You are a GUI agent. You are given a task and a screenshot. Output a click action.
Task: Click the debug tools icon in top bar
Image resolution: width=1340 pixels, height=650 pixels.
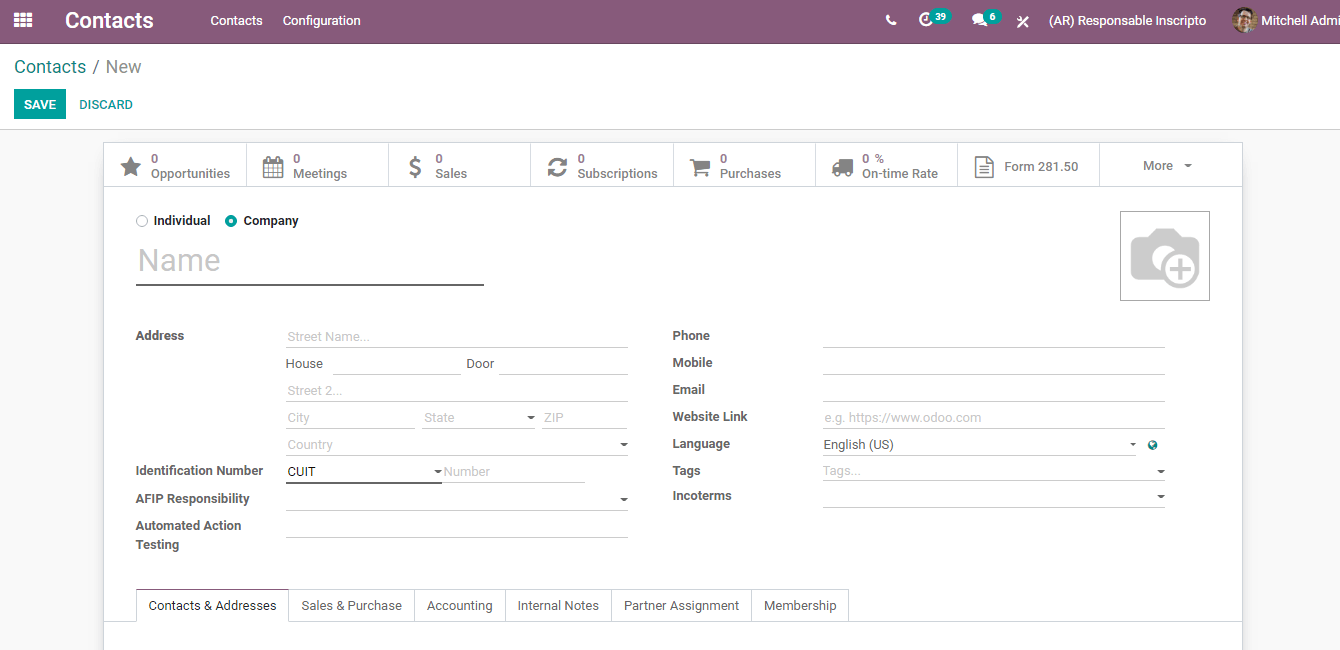[1022, 21]
